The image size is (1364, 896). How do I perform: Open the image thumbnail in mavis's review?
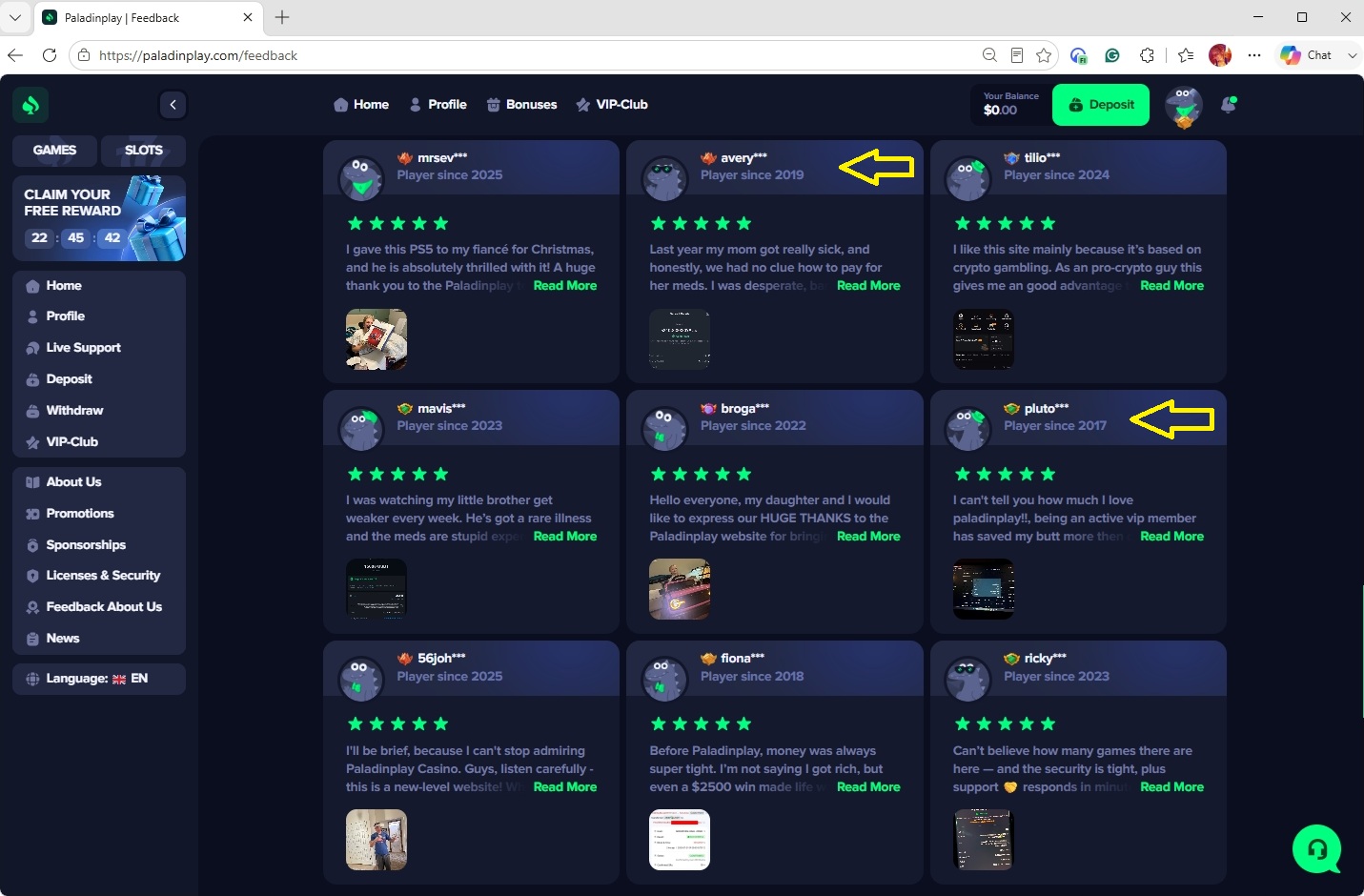377,589
